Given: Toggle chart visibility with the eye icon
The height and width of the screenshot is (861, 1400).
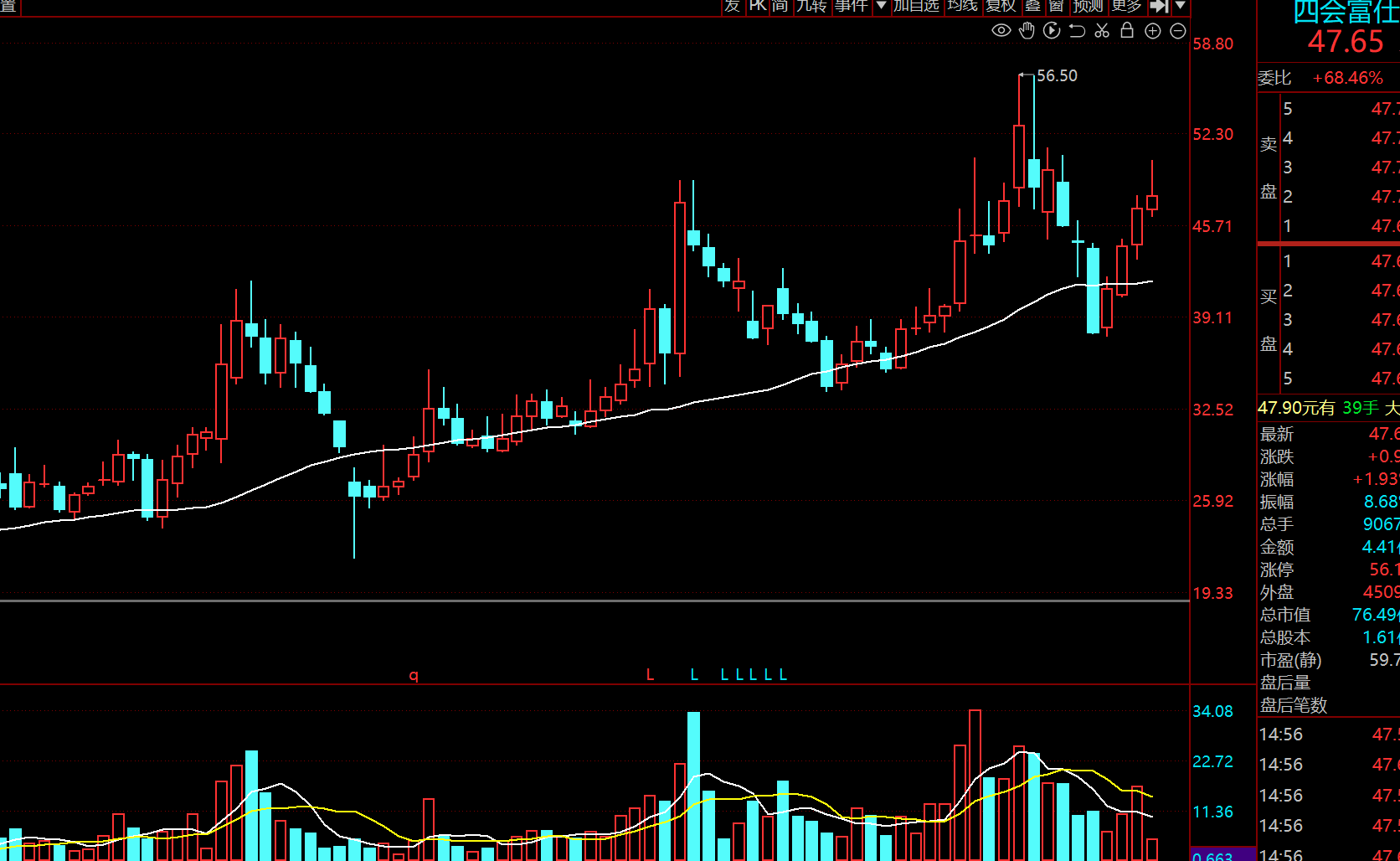Looking at the screenshot, I should 1001,31.
